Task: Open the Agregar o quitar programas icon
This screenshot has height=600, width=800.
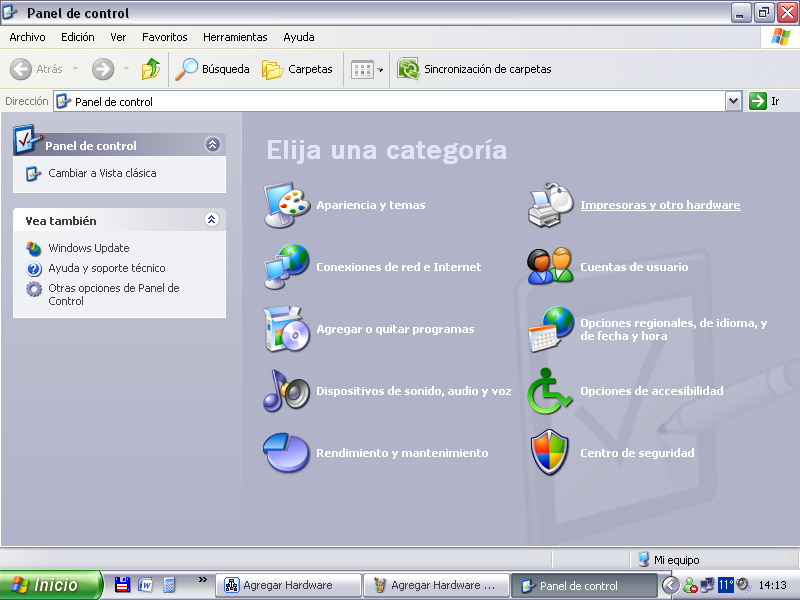Action: pyautogui.click(x=287, y=329)
